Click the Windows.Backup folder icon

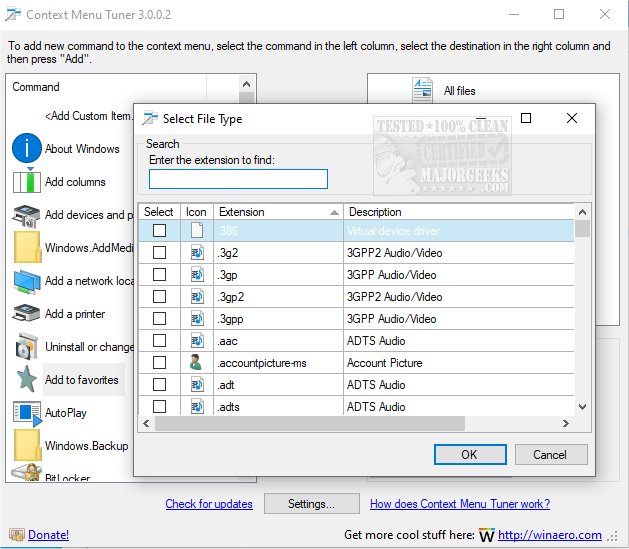coord(26,445)
